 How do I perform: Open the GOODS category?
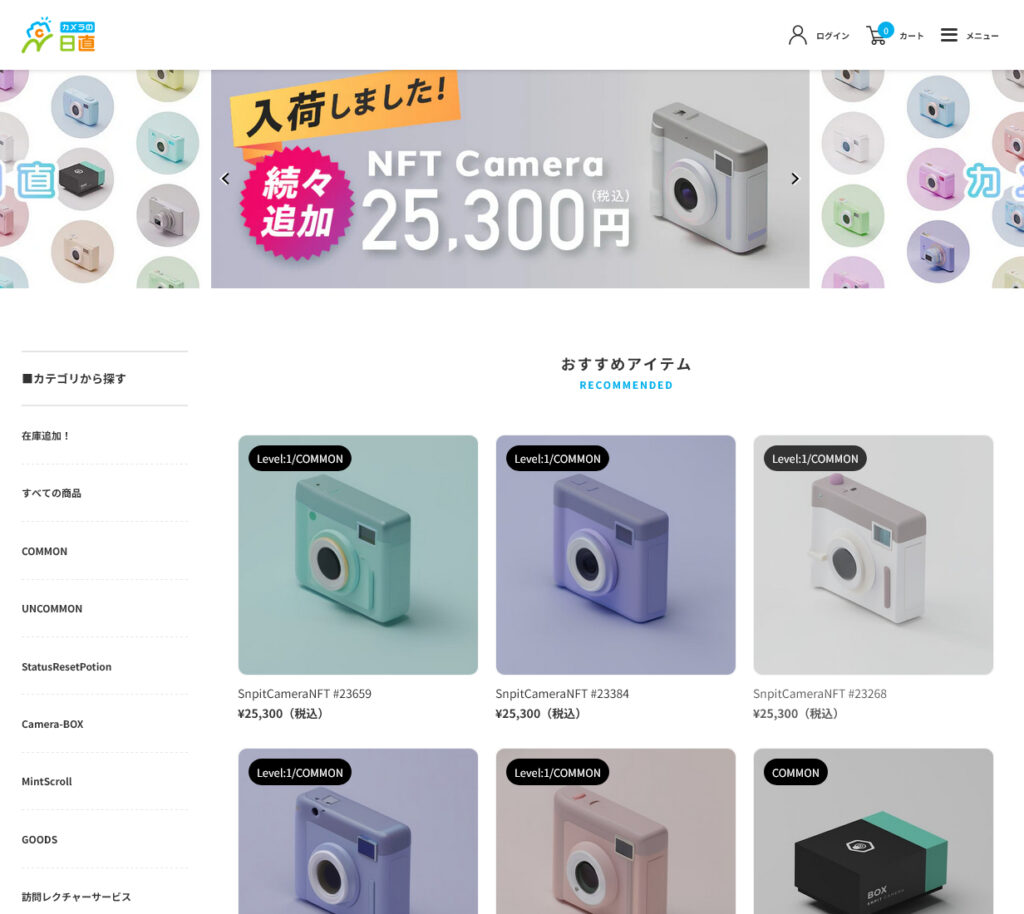40,840
